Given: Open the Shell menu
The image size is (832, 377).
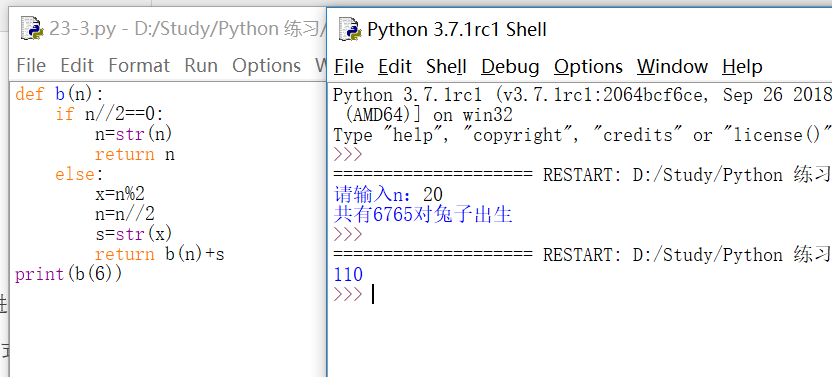Looking at the screenshot, I should coord(446,66).
